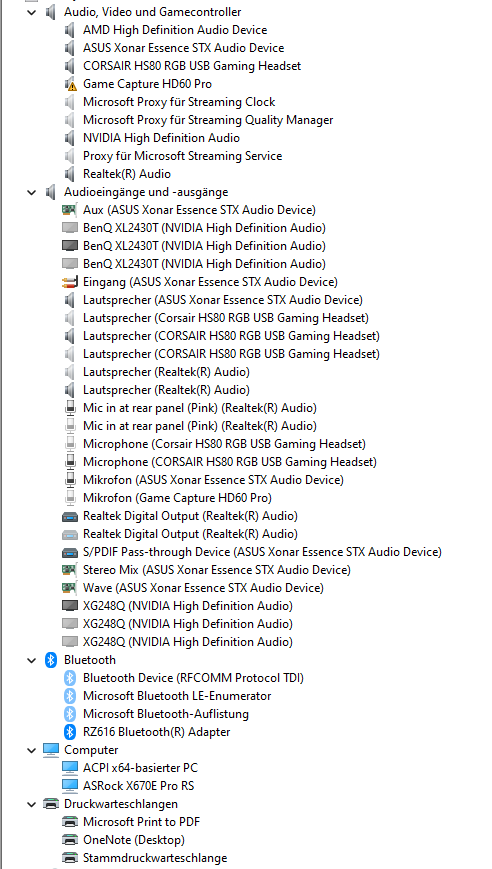Click the Bluetooth icon of RZ616 Bluetooth(R) Adapter
This screenshot has height=869, width=492.
(70, 732)
